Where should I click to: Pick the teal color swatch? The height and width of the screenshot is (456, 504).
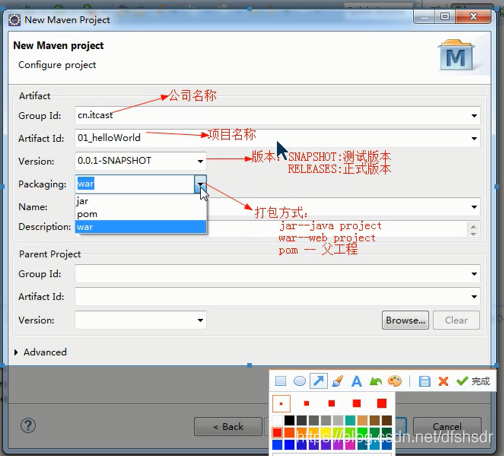click(350, 420)
